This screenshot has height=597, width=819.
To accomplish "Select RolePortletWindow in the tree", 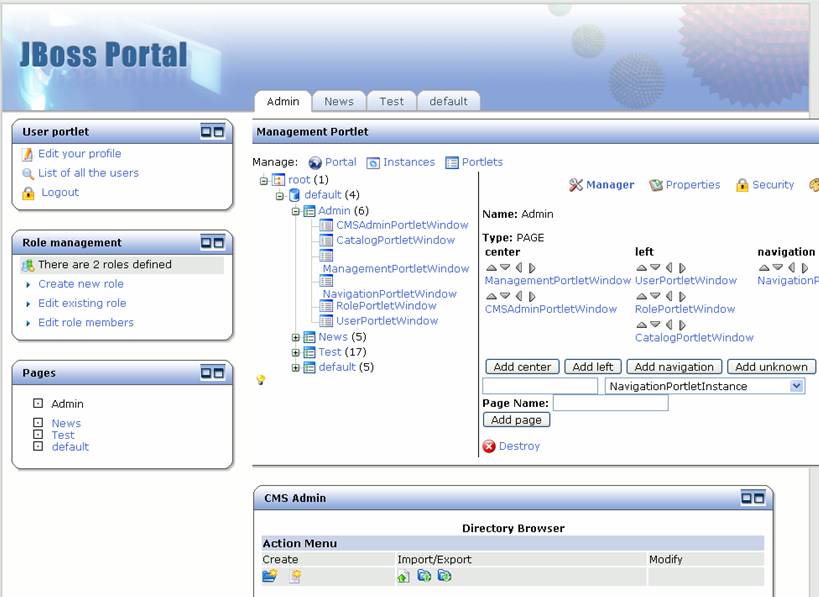I will pos(386,306).
